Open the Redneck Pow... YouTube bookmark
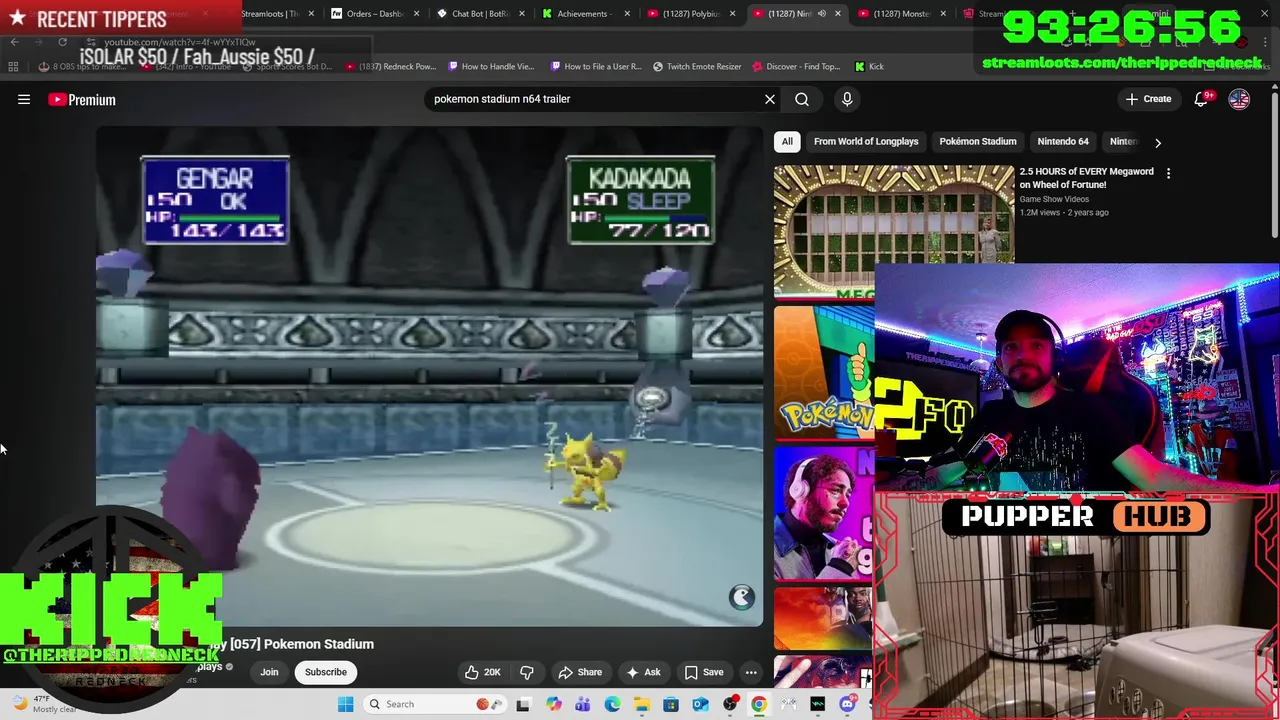The width and height of the screenshot is (1280, 720). coord(391,66)
